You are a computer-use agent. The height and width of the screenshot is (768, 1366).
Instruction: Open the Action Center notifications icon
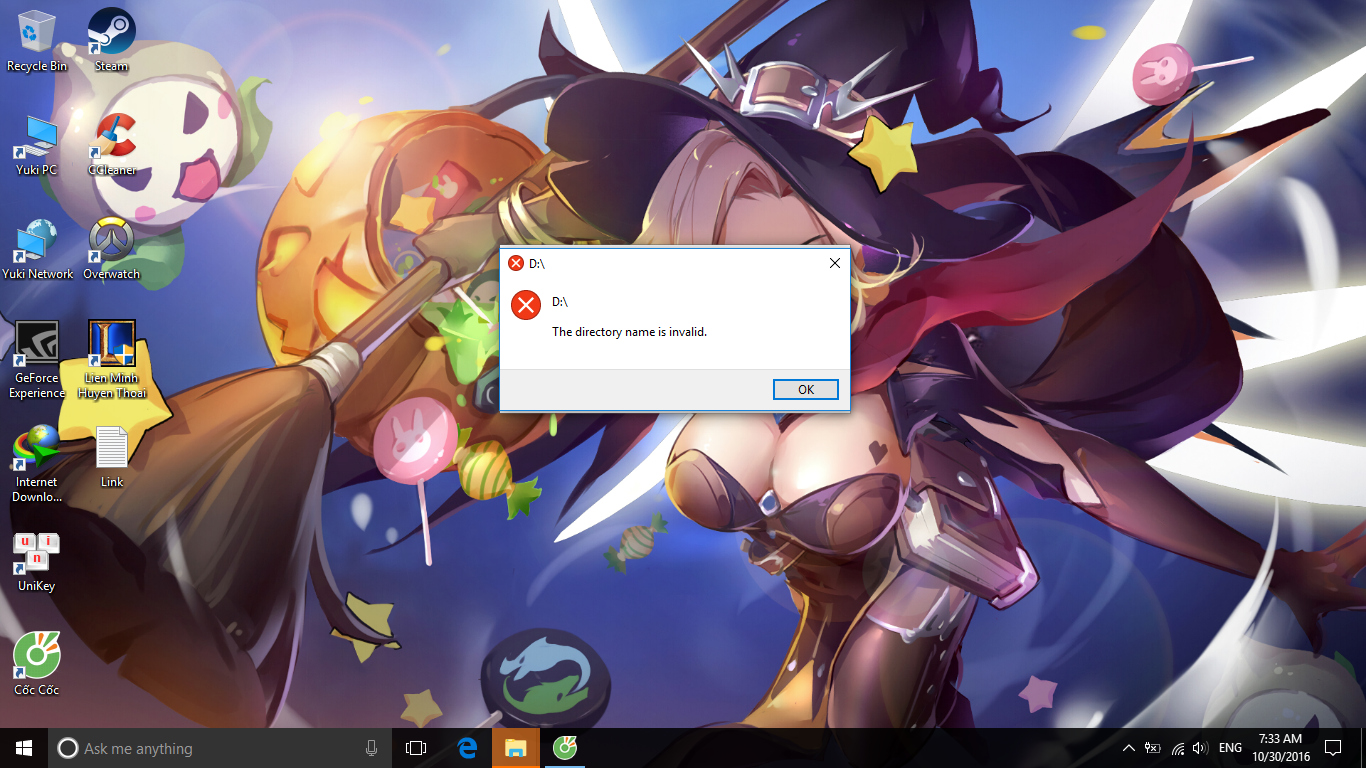(x=1333, y=748)
